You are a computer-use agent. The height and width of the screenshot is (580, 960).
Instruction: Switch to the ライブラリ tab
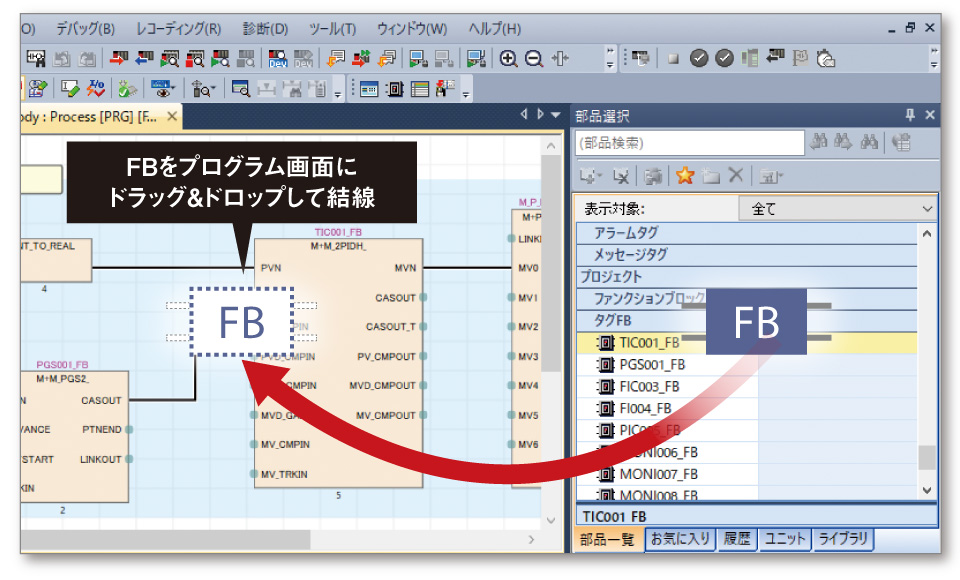(843, 539)
